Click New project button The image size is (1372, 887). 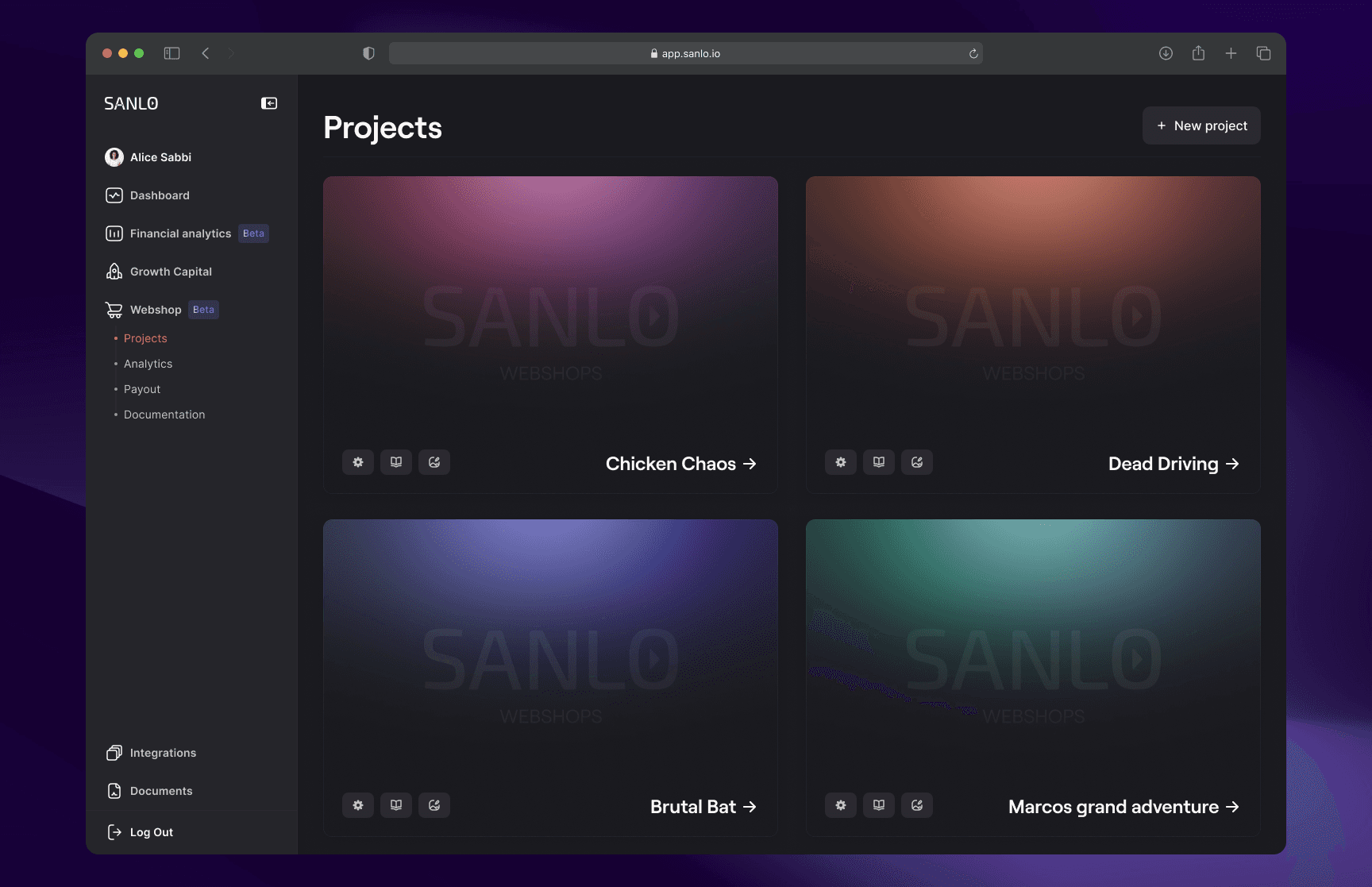1201,125
